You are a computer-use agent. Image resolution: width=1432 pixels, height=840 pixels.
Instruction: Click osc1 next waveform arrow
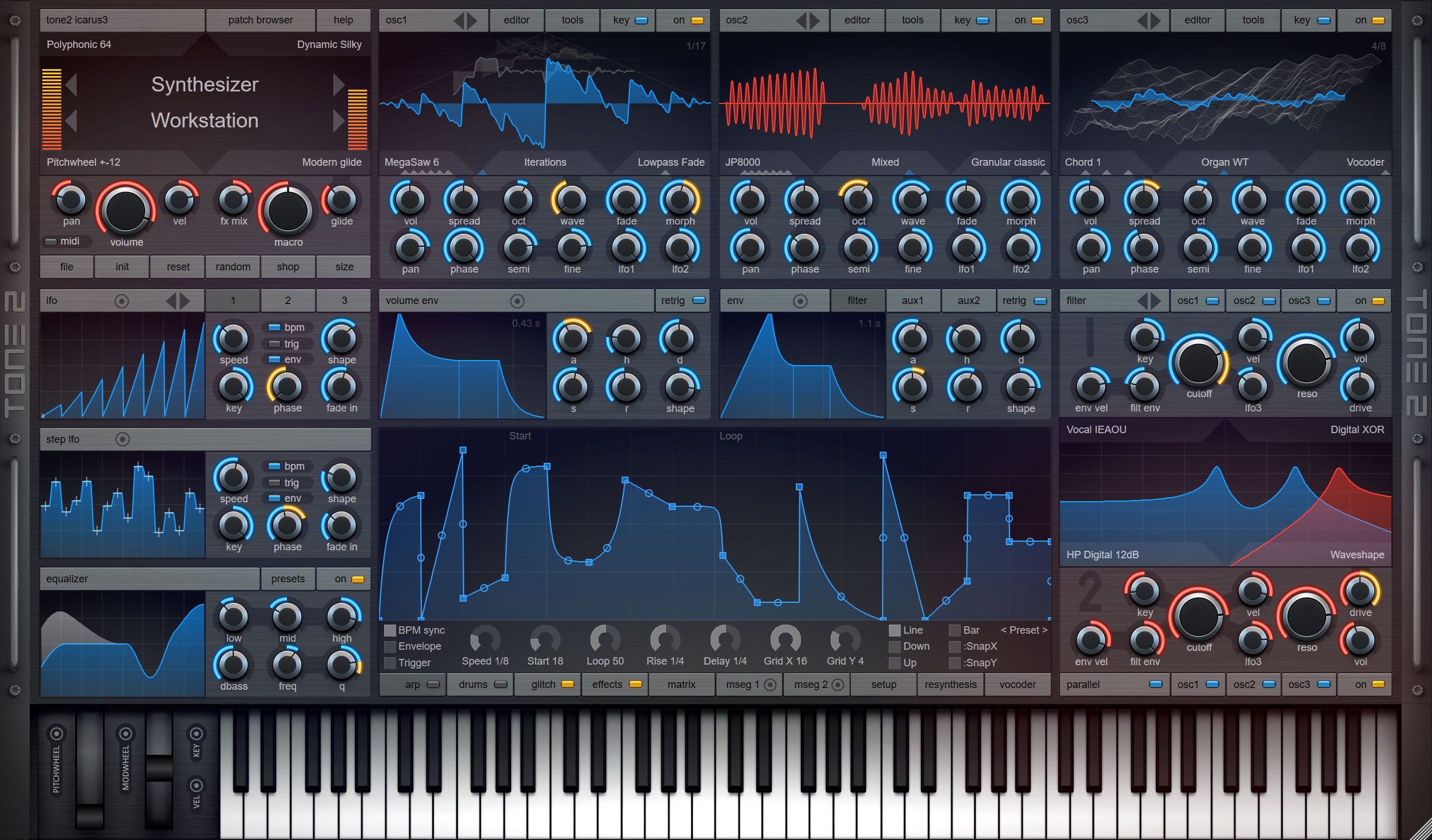coord(472,21)
